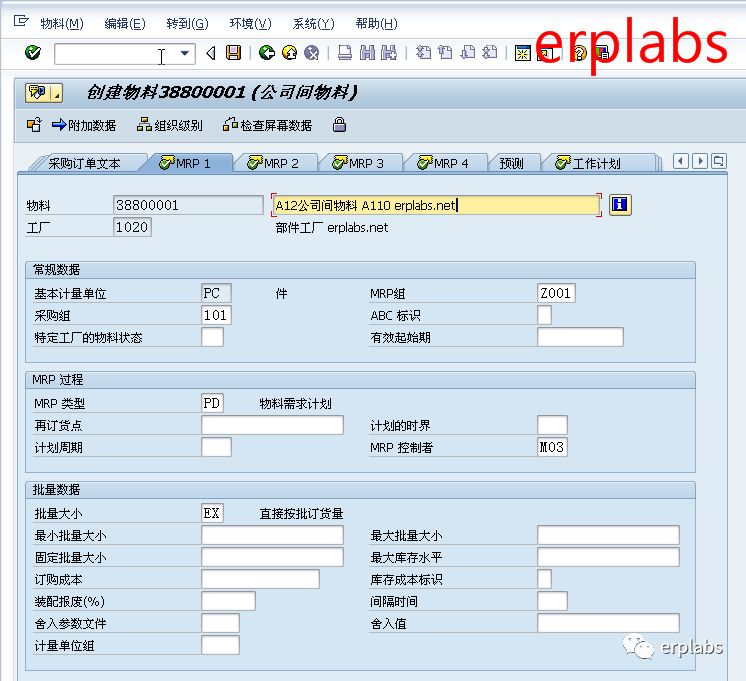Open the 预测 forecast tab
The width and height of the screenshot is (746, 681).
512,163
